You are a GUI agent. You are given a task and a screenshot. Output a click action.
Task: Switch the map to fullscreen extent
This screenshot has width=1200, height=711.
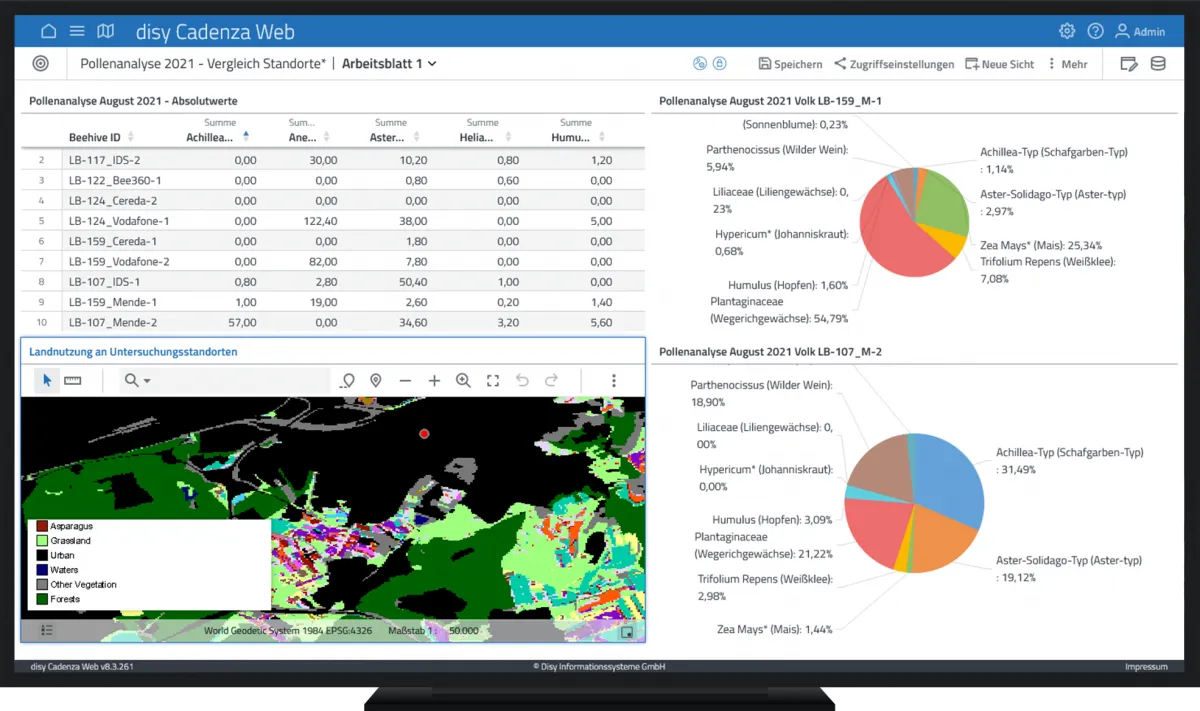492,380
